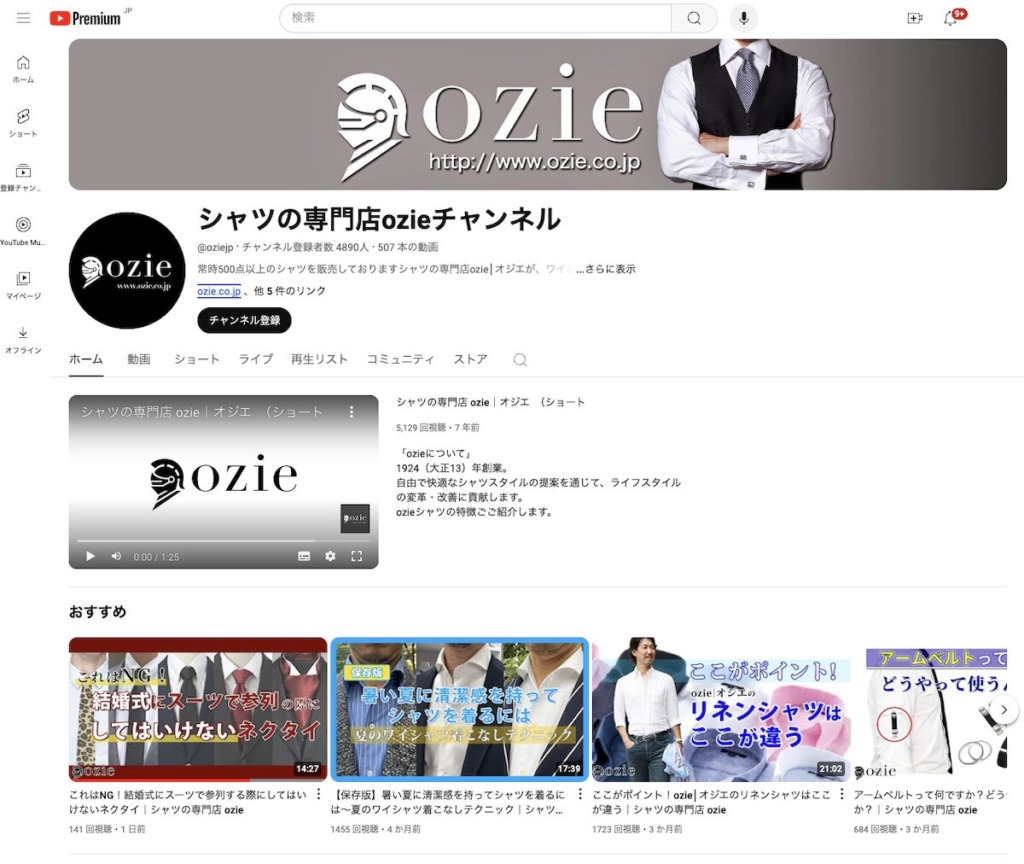The width and height of the screenshot is (1024, 864).
Task: Click チャンネル登録 subscribe button
Action: coord(244,321)
